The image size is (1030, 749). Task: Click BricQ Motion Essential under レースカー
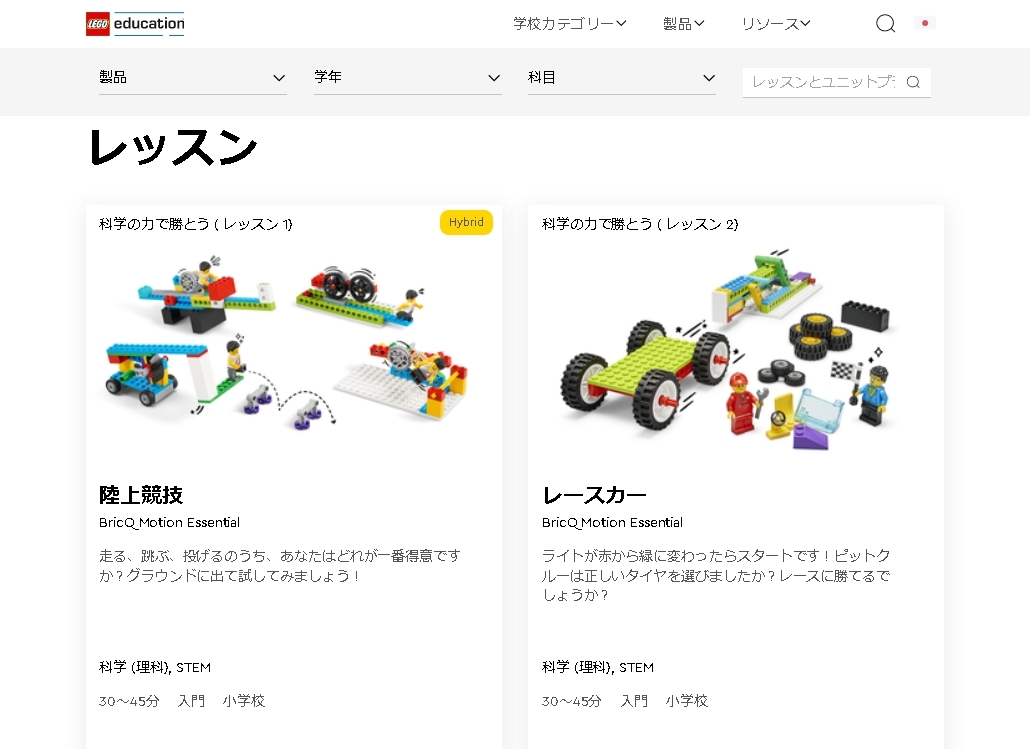pyautogui.click(x=612, y=522)
